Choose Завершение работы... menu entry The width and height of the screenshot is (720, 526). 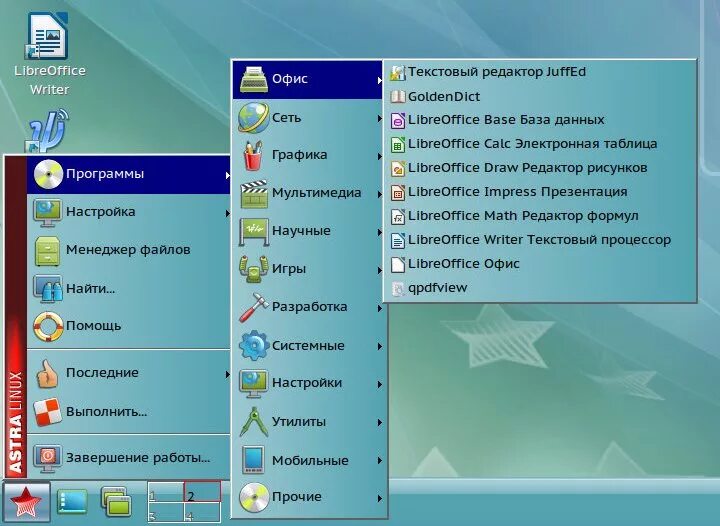(129, 458)
